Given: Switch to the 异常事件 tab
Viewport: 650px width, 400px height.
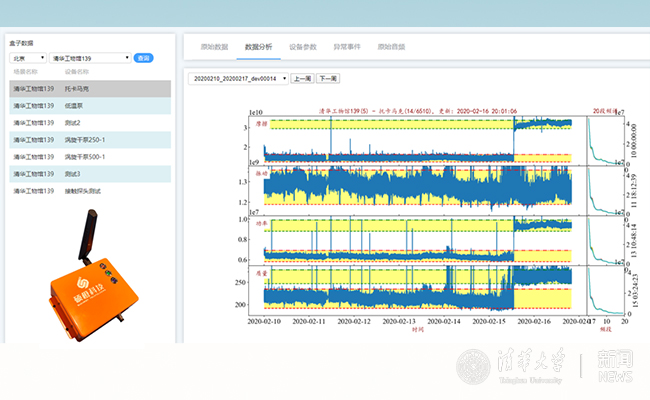Looking at the screenshot, I should 347,47.
